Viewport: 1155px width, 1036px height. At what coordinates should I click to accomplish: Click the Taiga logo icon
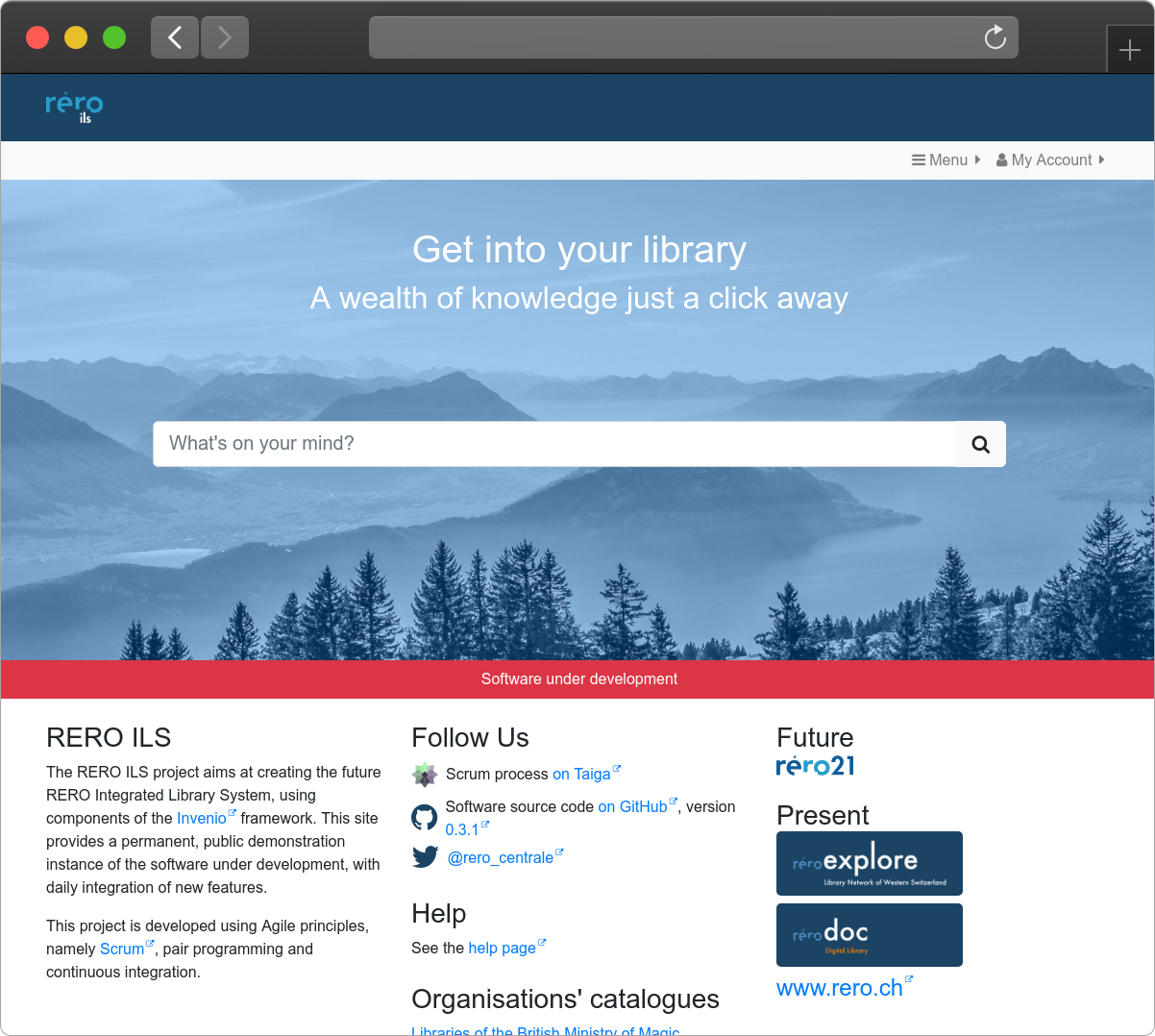click(x=425, y=775)
